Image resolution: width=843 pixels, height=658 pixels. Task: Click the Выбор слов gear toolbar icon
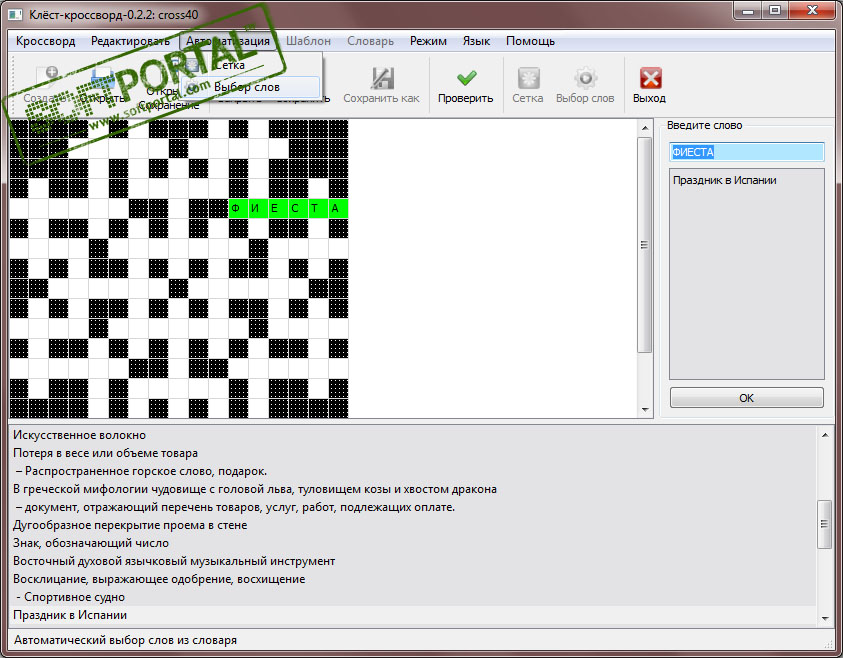(x=585, y=78)
